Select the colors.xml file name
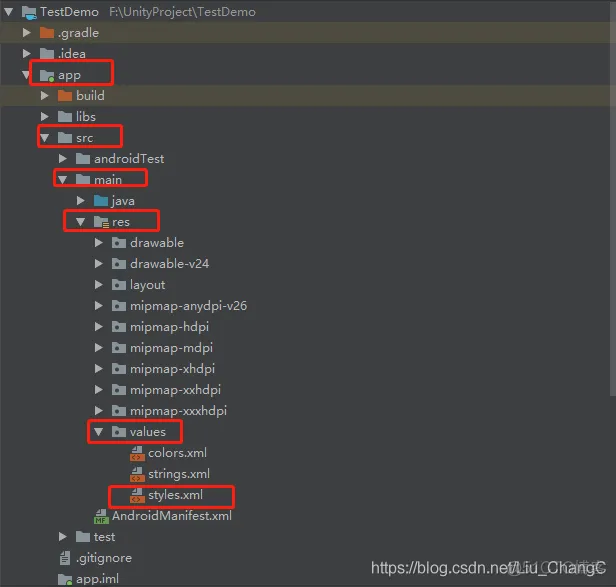The image size is (616, 587). 177,453
